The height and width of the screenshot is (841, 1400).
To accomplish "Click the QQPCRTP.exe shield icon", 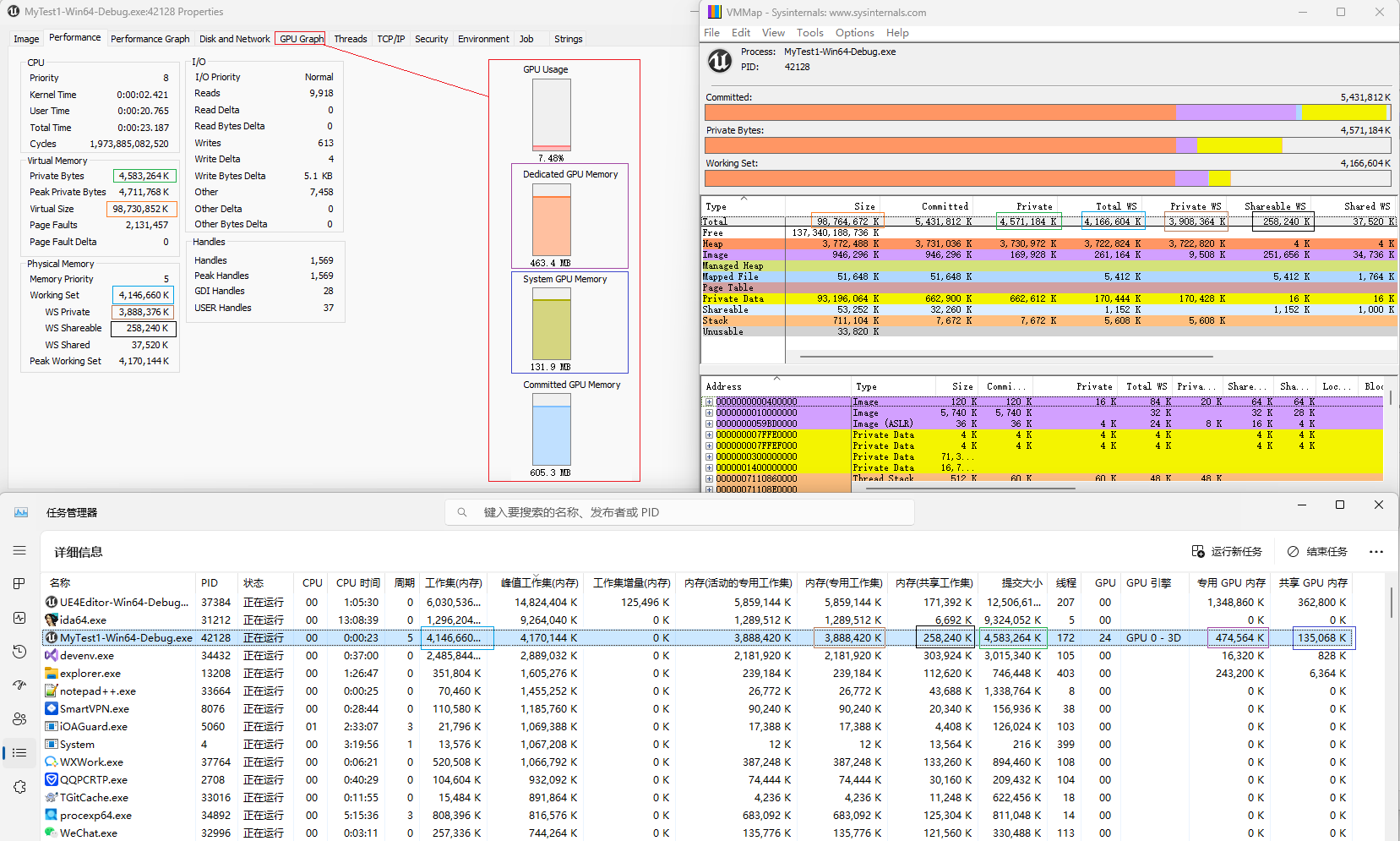I will [x=52, y=779].
